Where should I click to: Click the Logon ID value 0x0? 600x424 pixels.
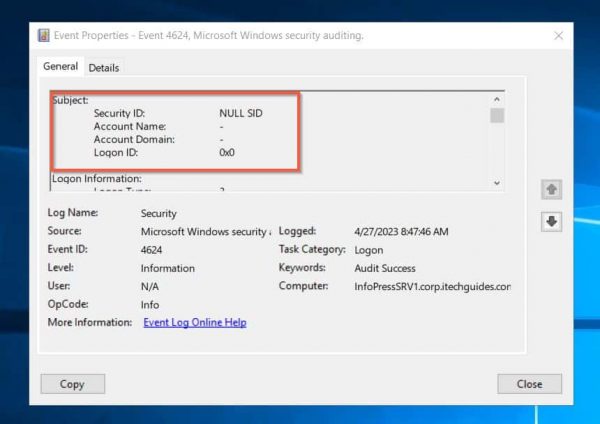pyautogui.click(x=227, y=153)
